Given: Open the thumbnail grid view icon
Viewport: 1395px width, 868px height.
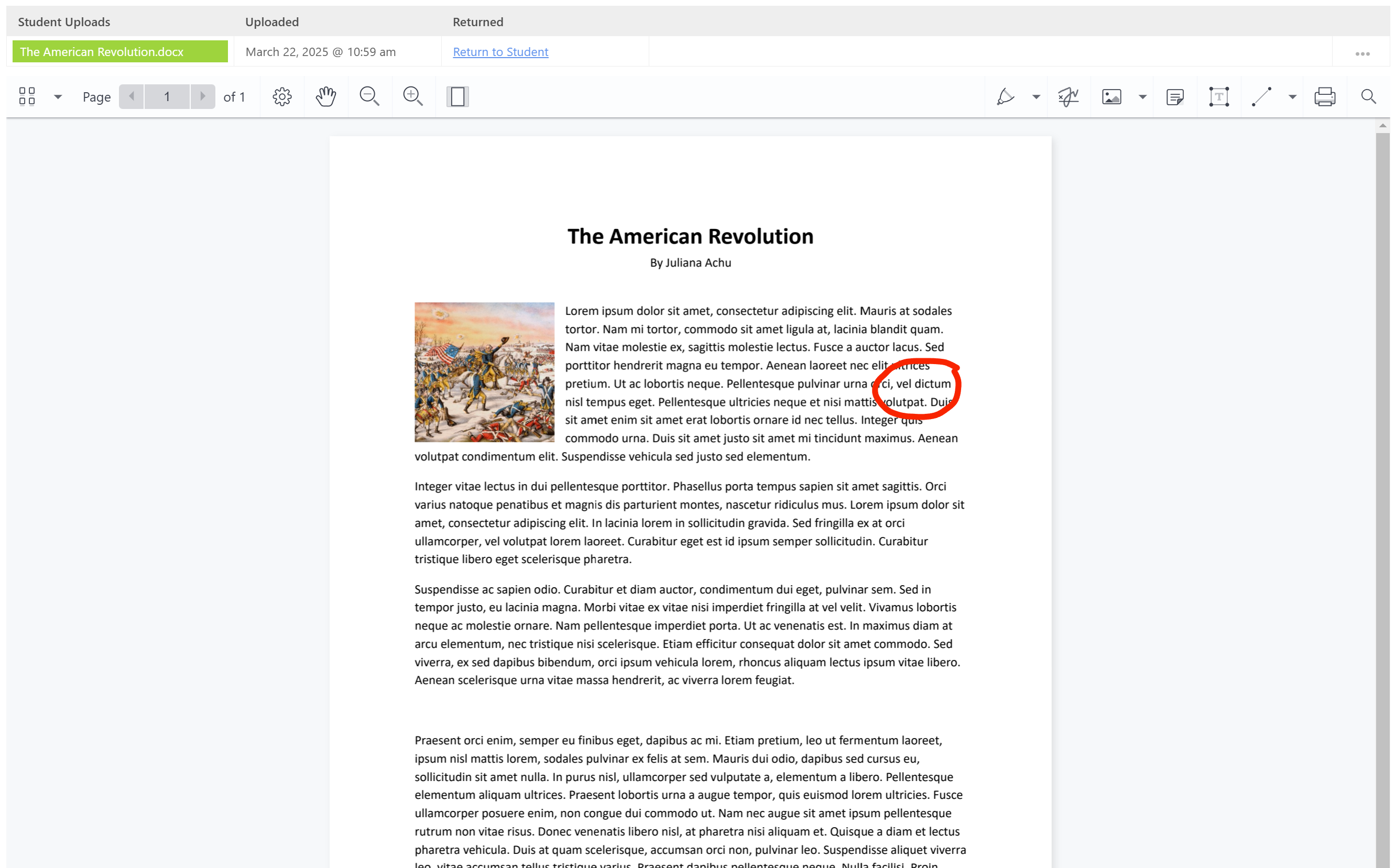Looking at the screenshot, I should click(27, 96).
